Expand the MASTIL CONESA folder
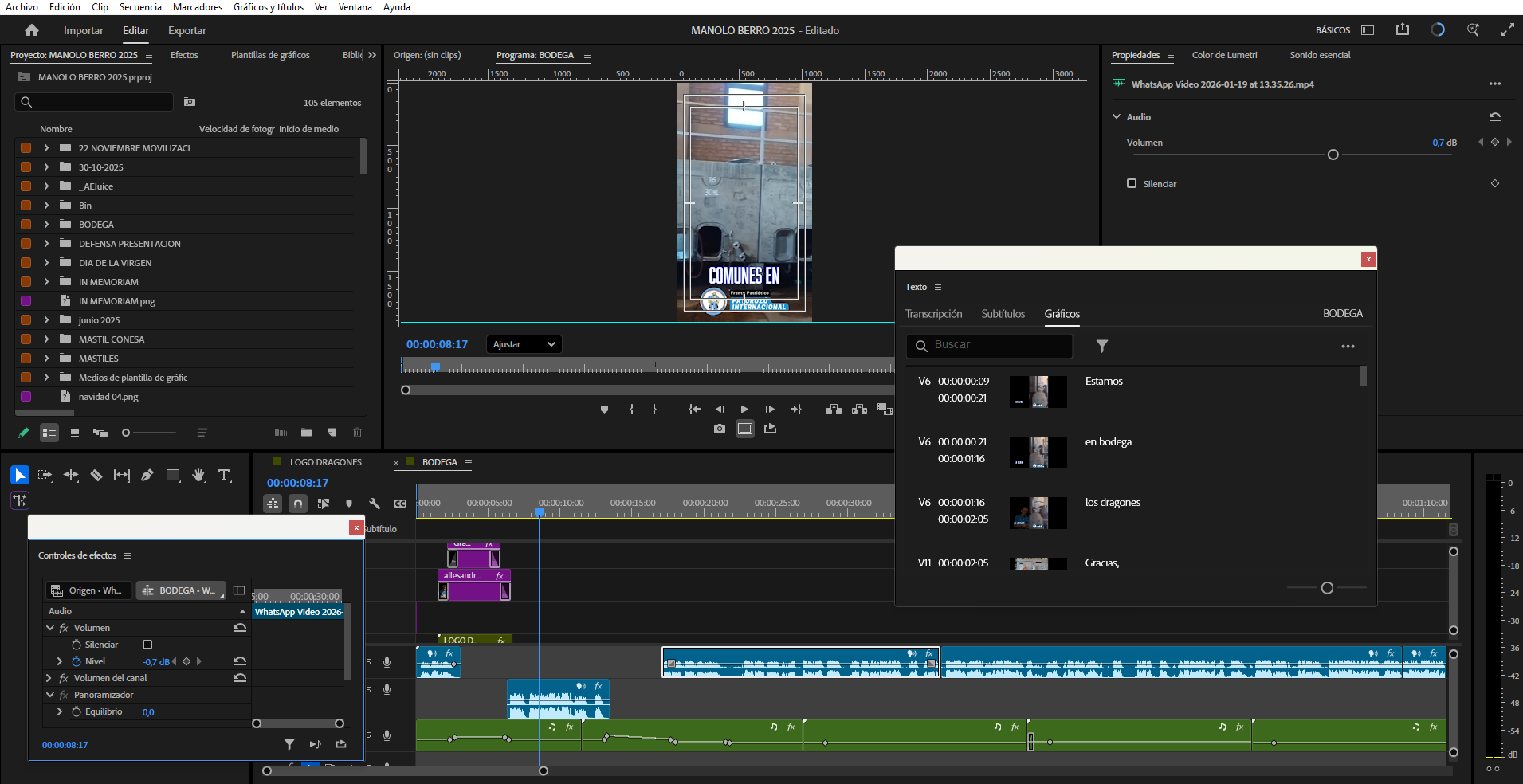Screen dimensions: 1523x784 click(x=46, y=339)
